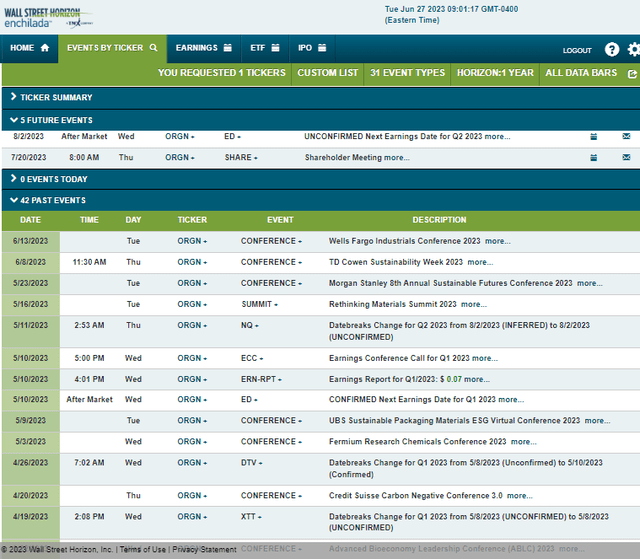Sort by the DESCRIPTION column header
The height and width of the screenshot is (559, 640).
tap(439, 220)
